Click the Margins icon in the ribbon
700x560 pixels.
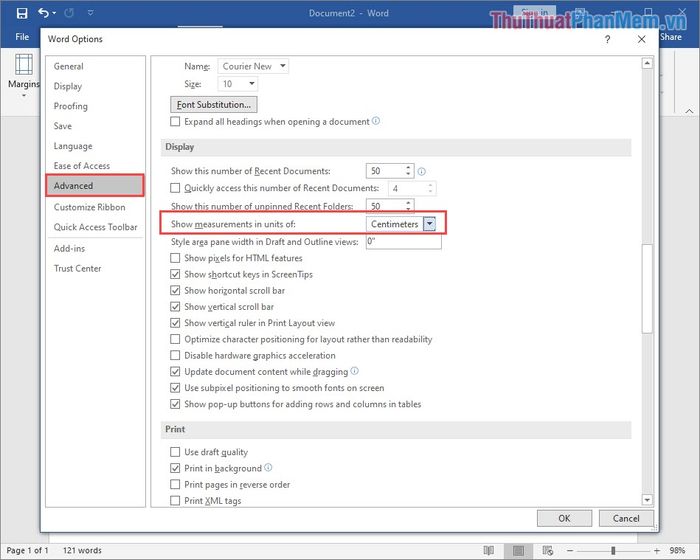click(x=24, y=64)
